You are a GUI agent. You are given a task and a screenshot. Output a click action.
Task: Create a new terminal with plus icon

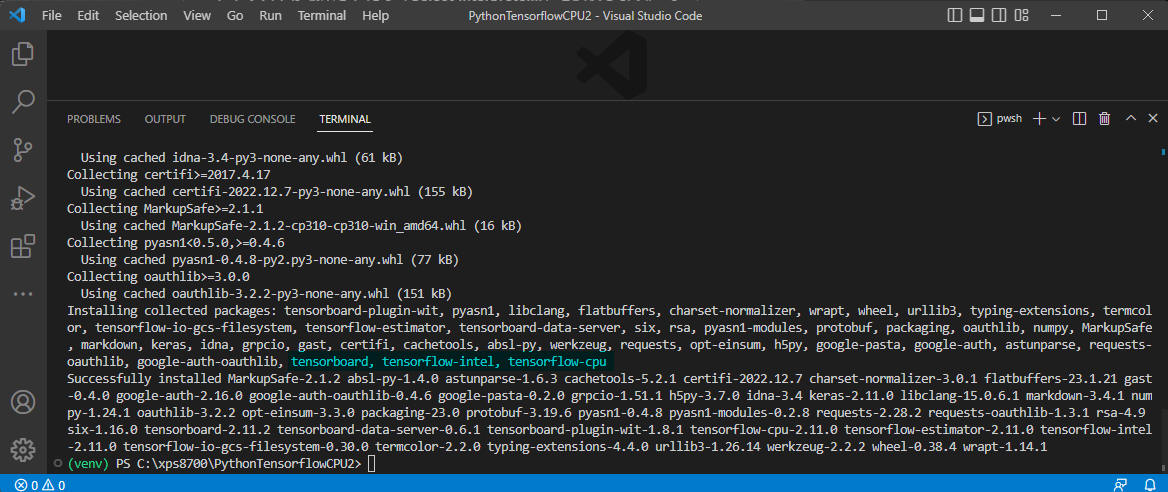pyautogui.click(x=1039, y=119)
